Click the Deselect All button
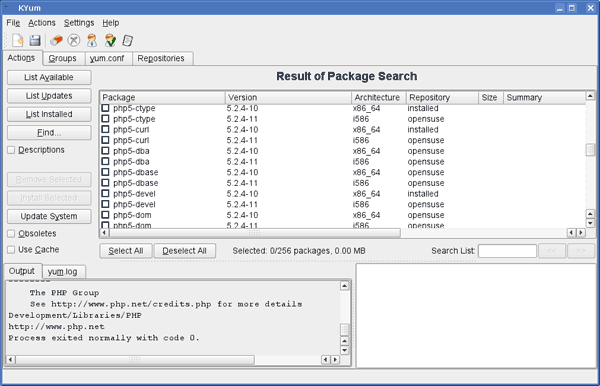Viewport: 600px width, 386px height. click(x=184, y=251)
